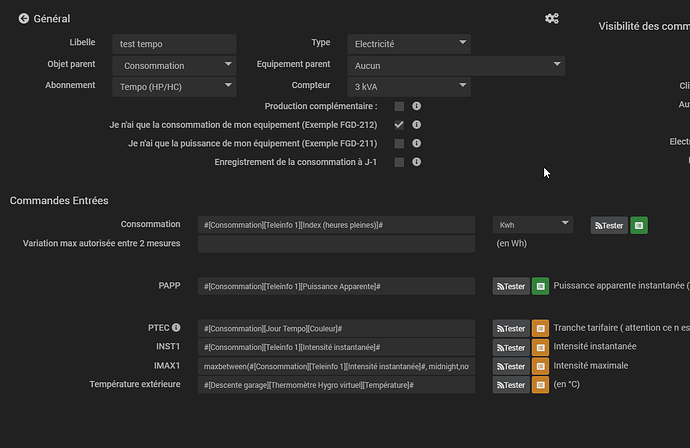Click the Intensité maximale description text

pyautogui.click(x=591, y=366)
